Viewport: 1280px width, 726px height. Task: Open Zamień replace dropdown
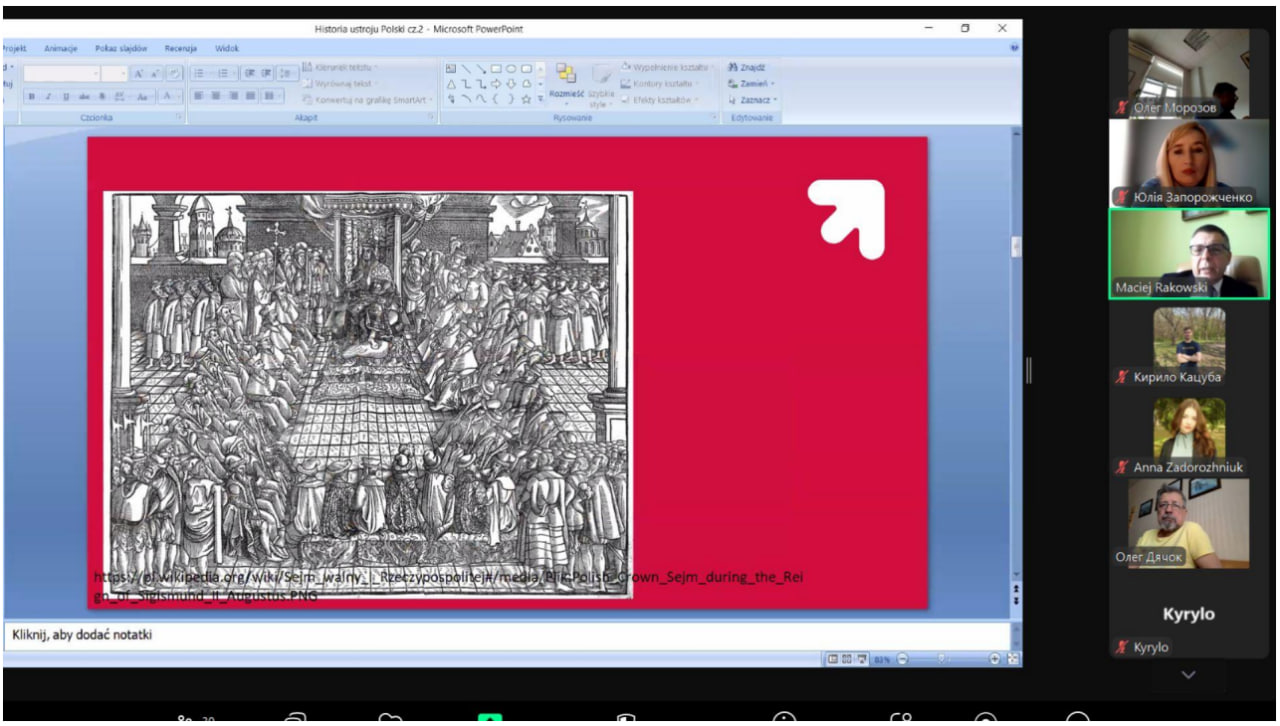(x=751, y=83)
